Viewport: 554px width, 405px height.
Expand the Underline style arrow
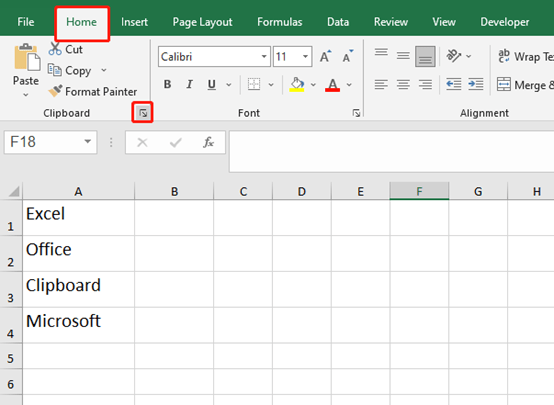coord(229,84)
